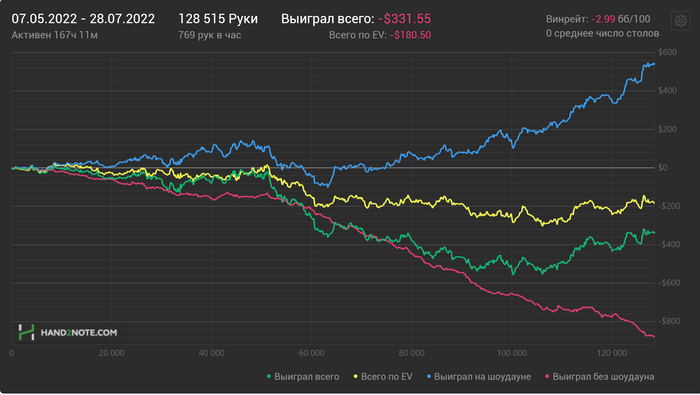Click the 120 000 x-axis label
This screenshot has height=395, width=700.
click(x=612, y=353)
